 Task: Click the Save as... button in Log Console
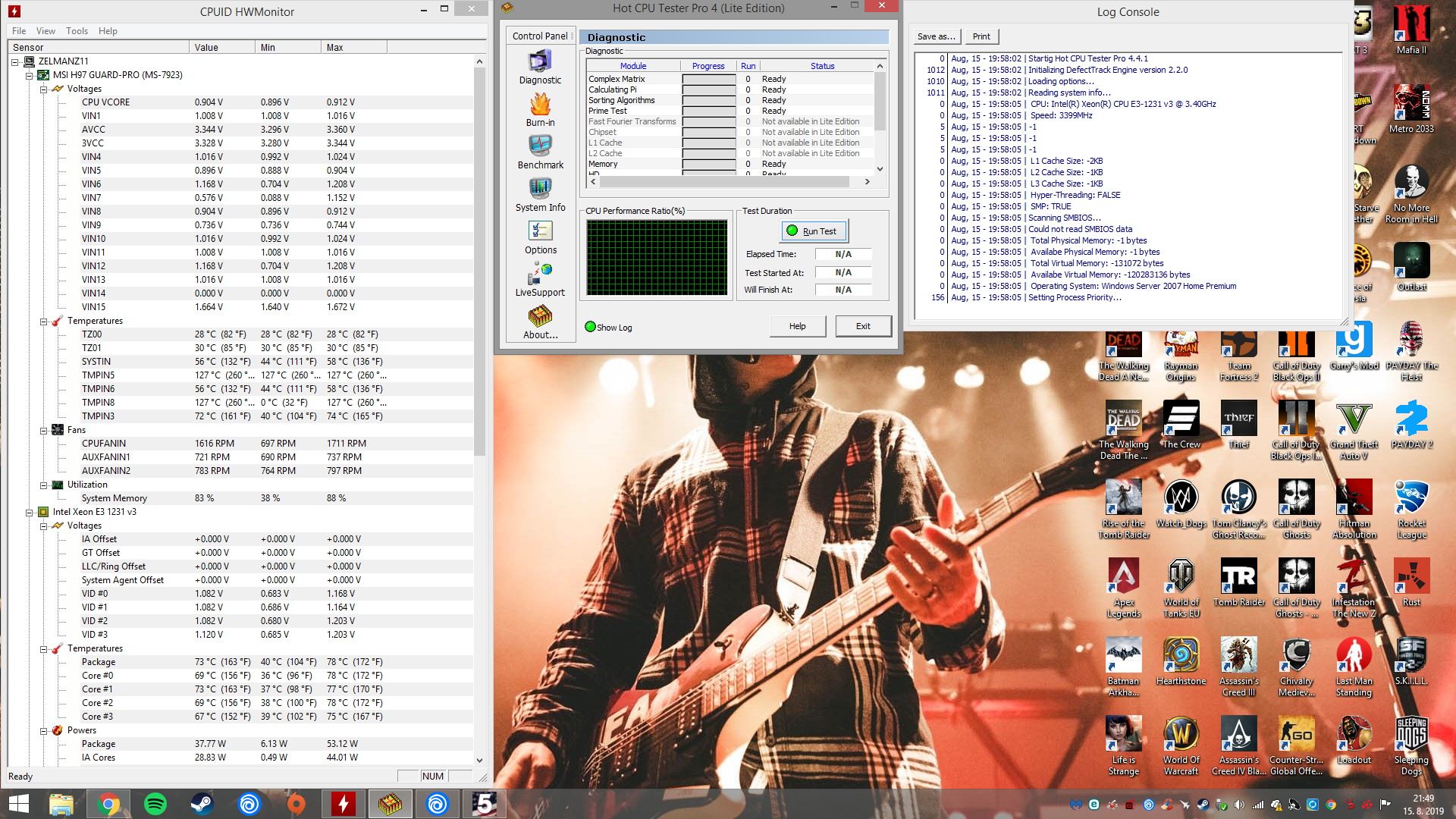(936, 36)
